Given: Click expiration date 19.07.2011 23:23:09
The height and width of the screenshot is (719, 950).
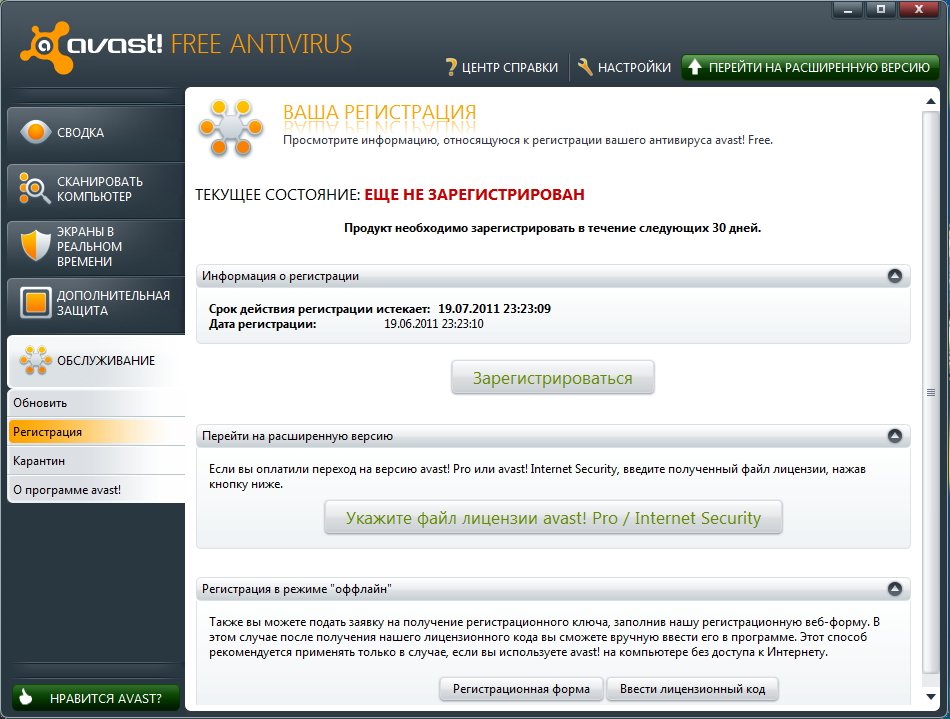Looking at the screenshot, I should point(494,309).
